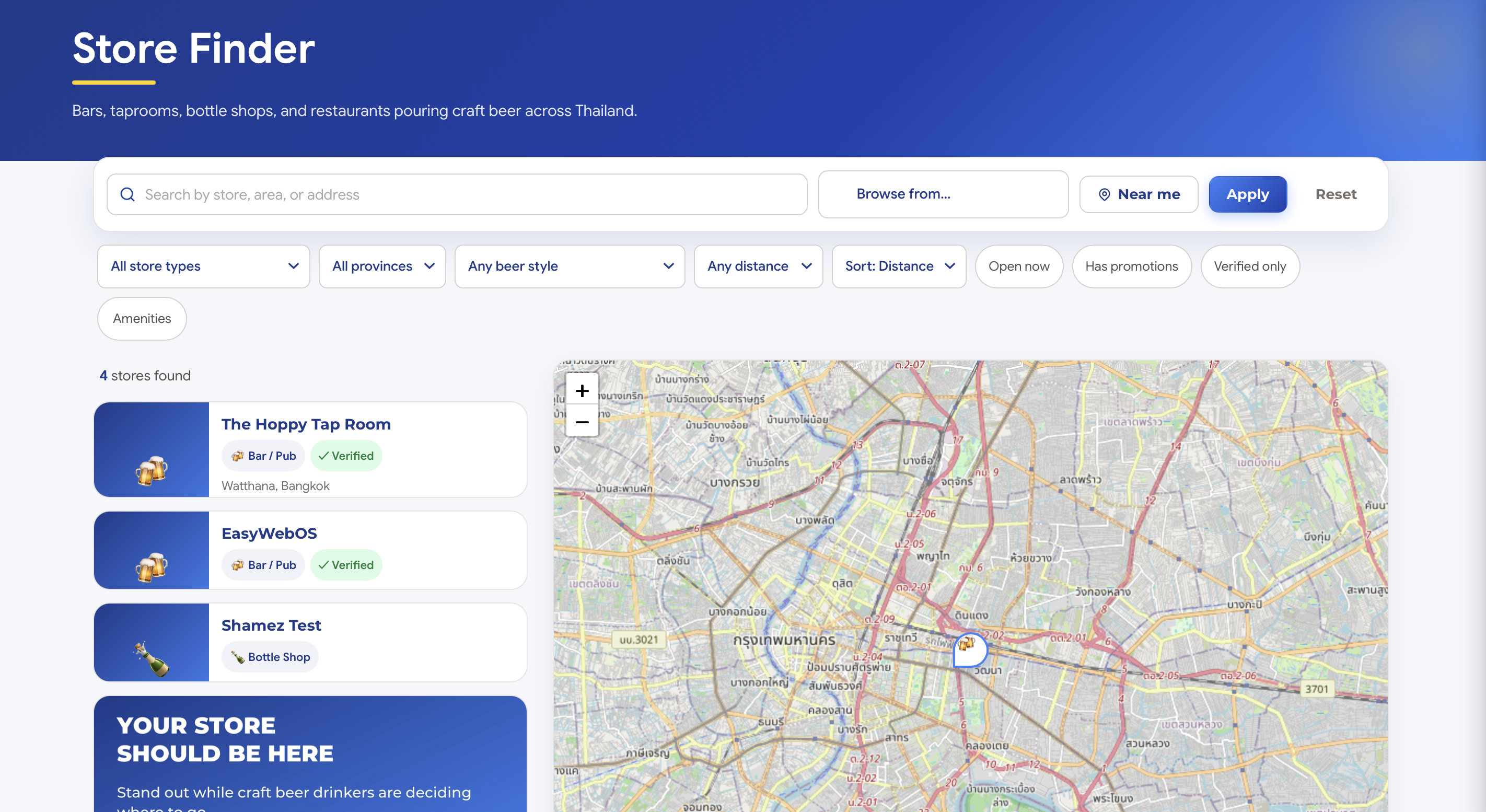
Task: Click the Near me button
Action: [1139, 194]
